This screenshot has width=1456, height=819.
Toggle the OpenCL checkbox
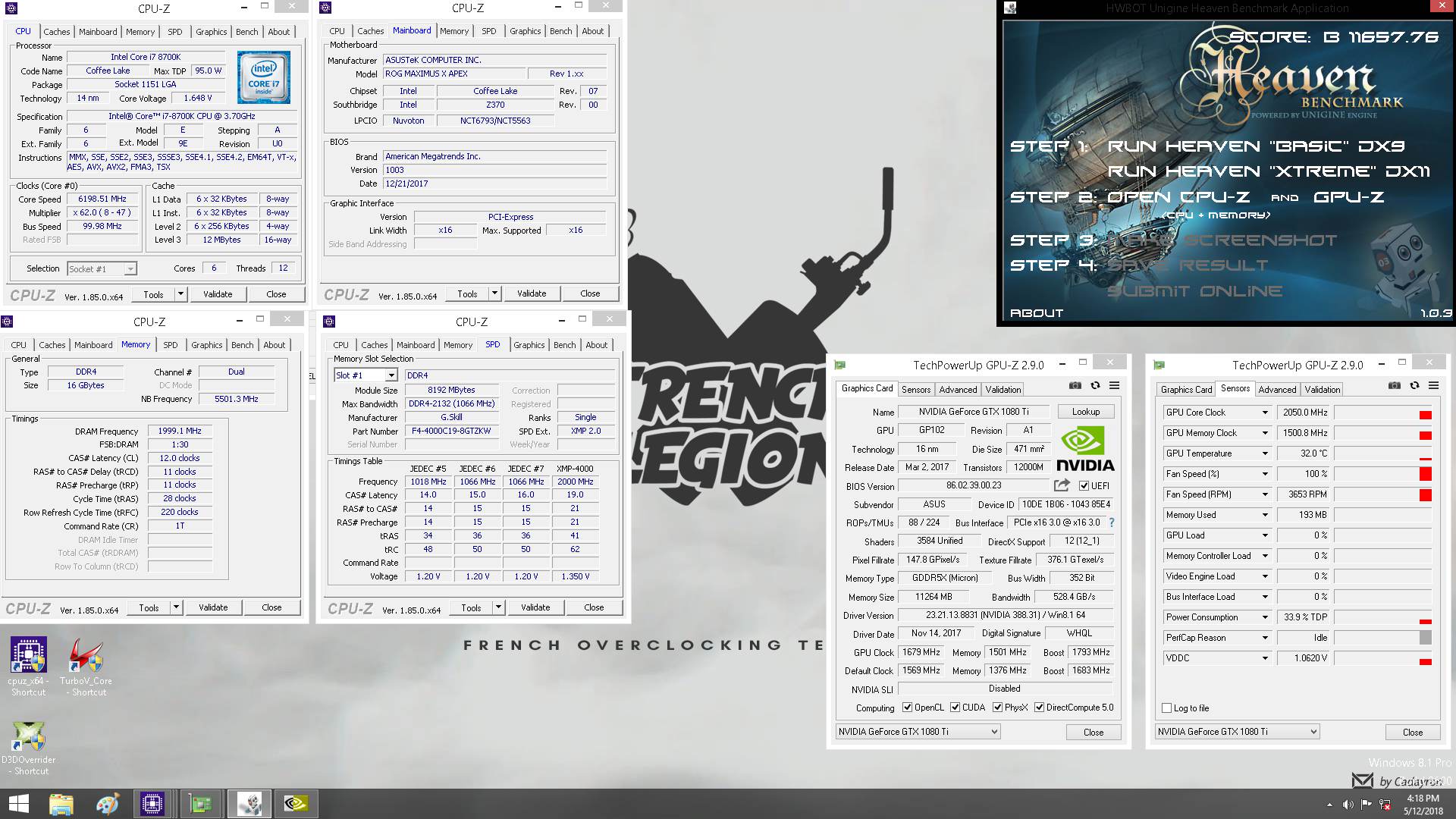(x=907, y=708)
